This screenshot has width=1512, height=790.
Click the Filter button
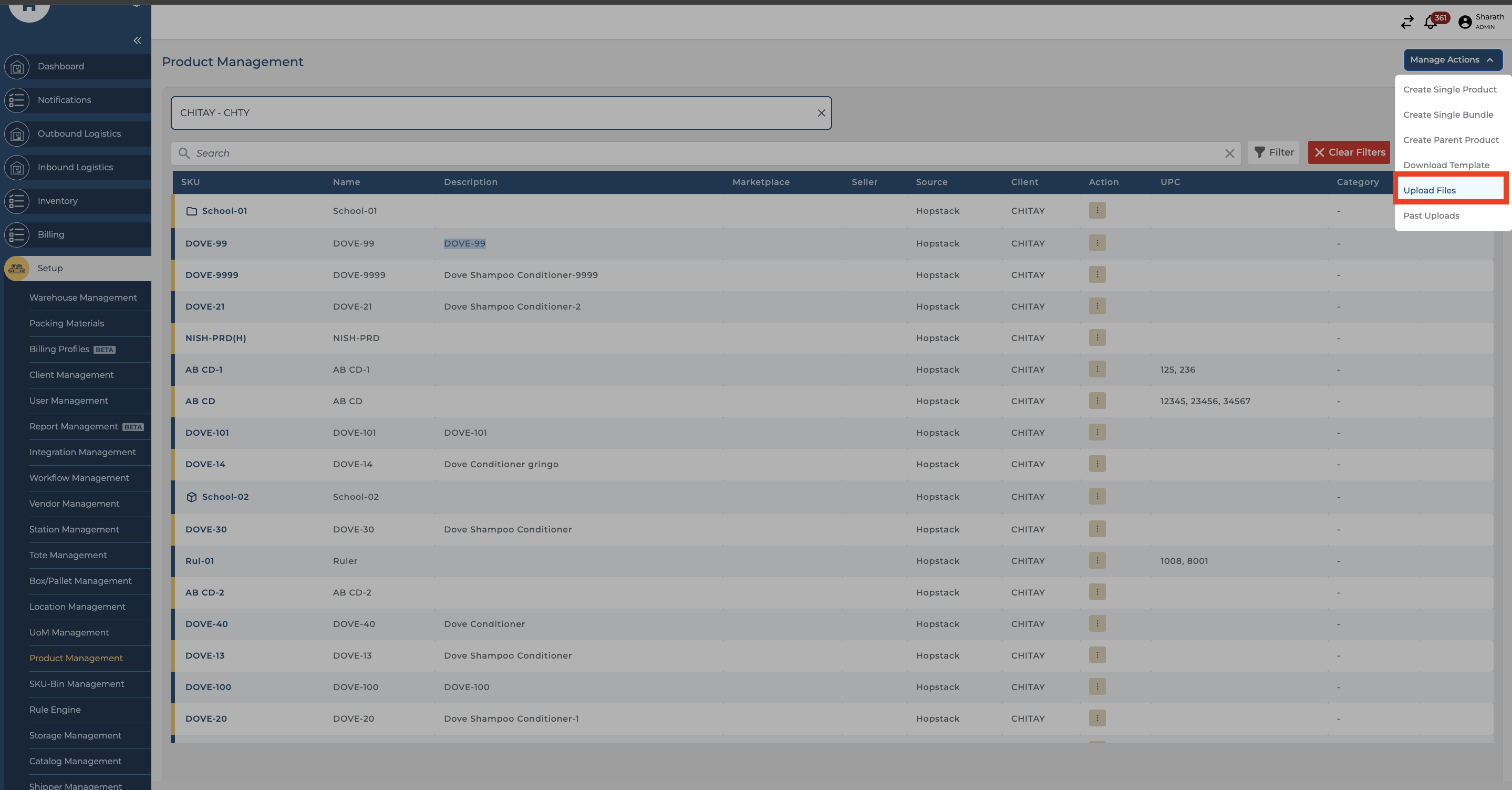(1273, 153)
